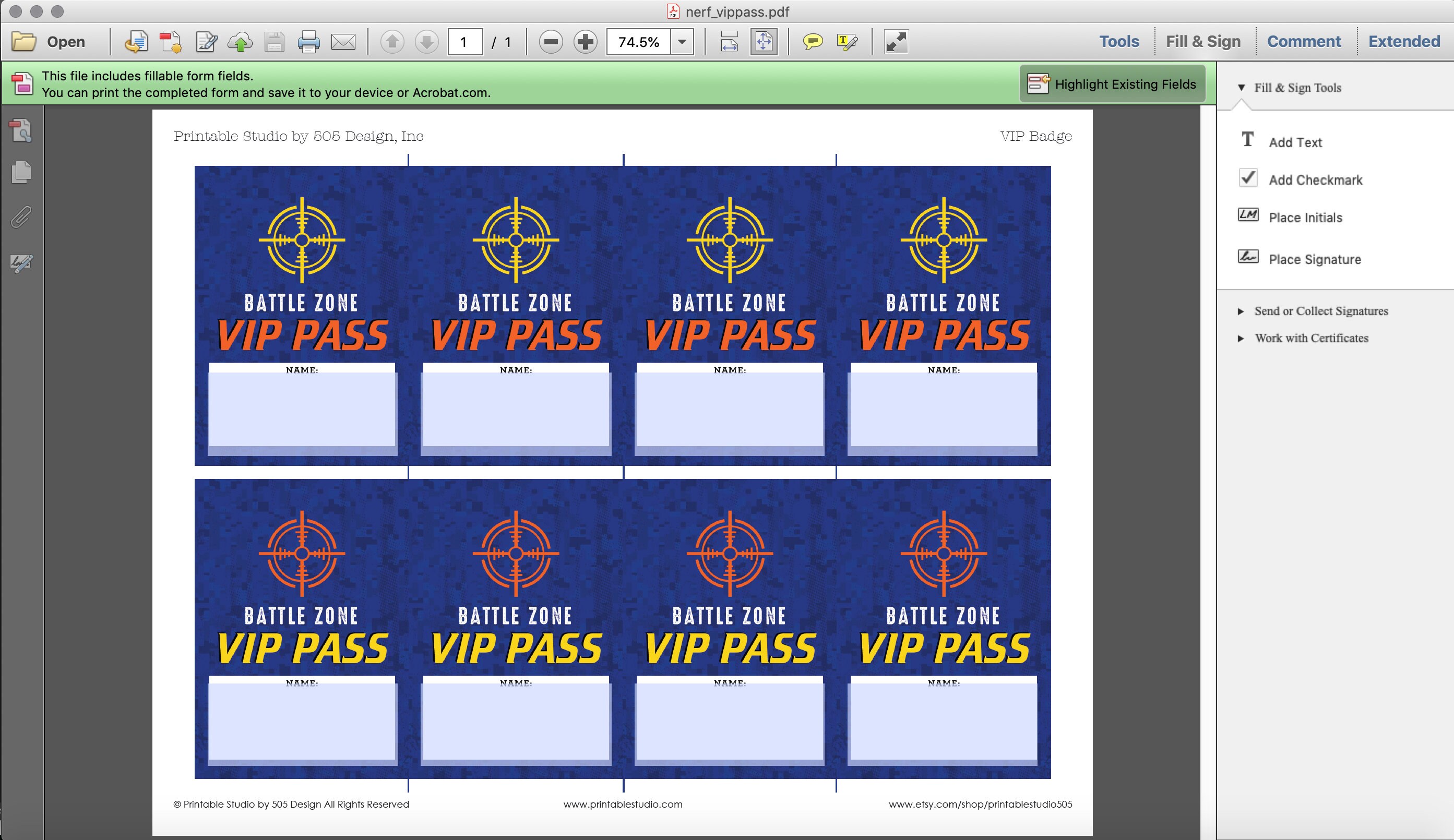Switch to the Comment tab
Screen dimensions: 1454x840
click(1305, 40)
